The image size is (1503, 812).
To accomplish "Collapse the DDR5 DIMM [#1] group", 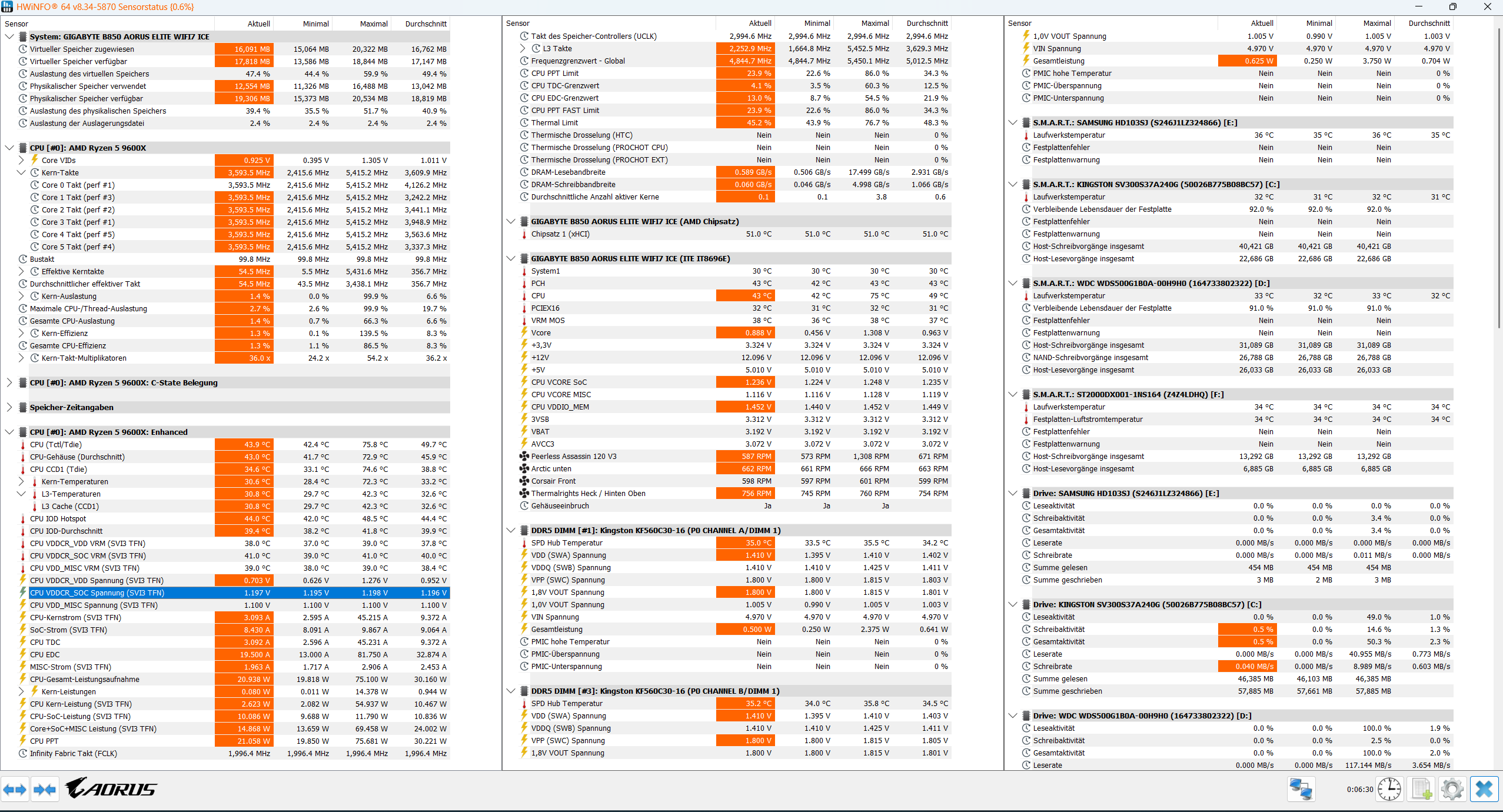I will (511, 531).
